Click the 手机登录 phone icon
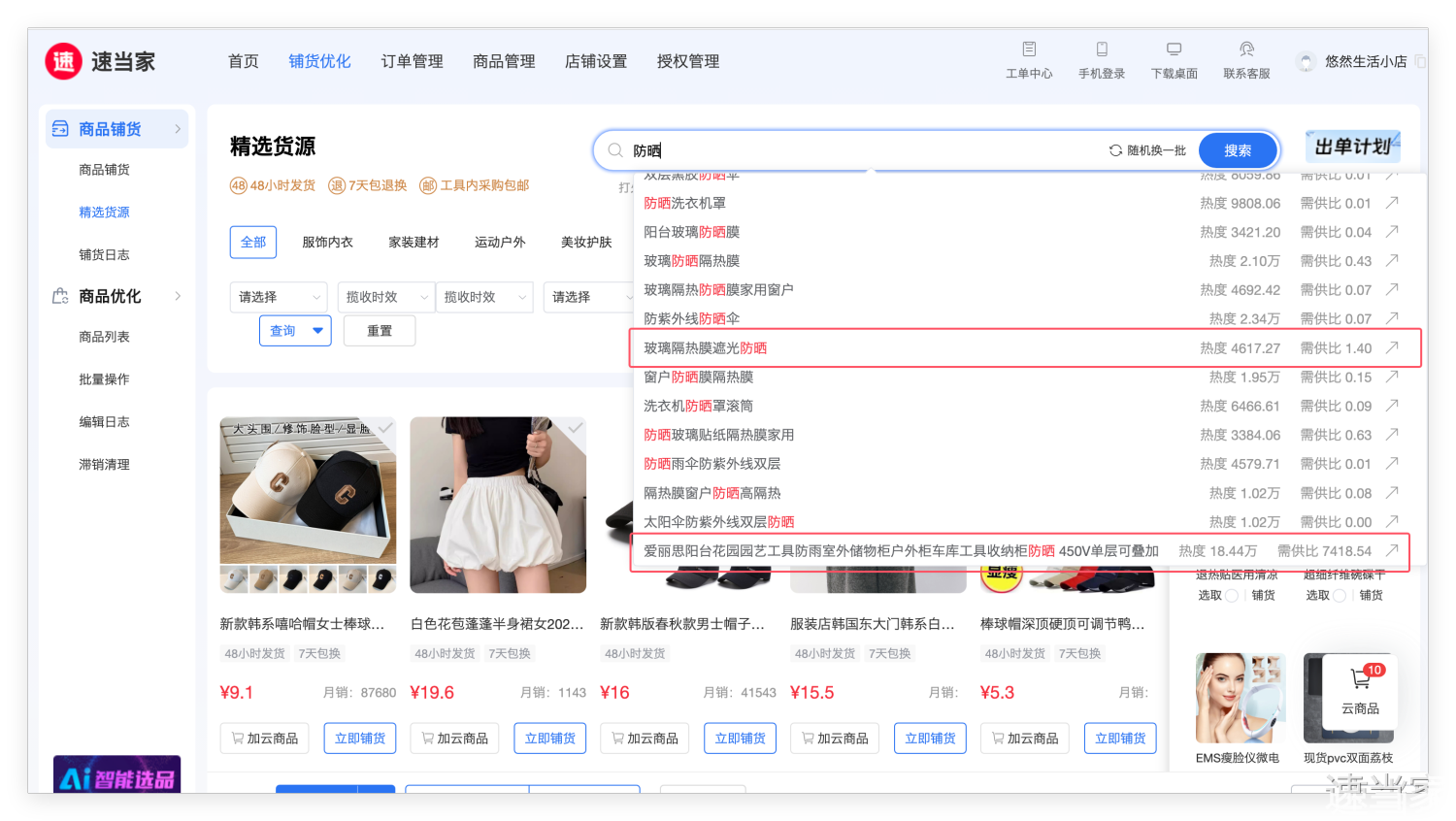The image size is (1456, 821). tap(1102, 49)
